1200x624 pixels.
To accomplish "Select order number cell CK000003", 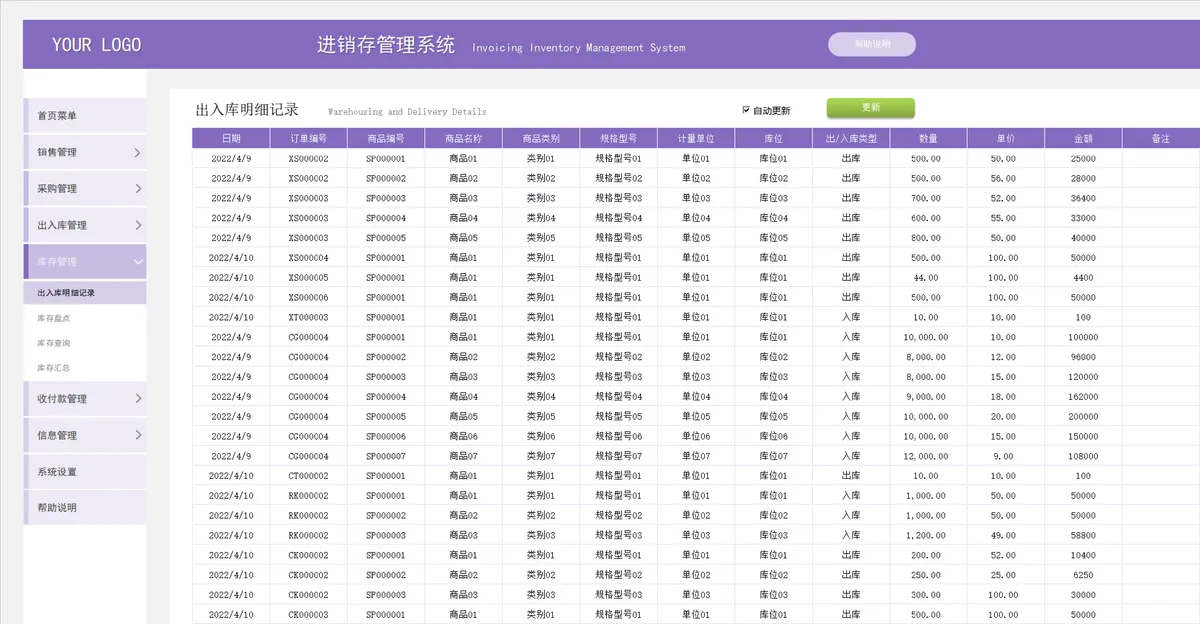I will [308, 615].
